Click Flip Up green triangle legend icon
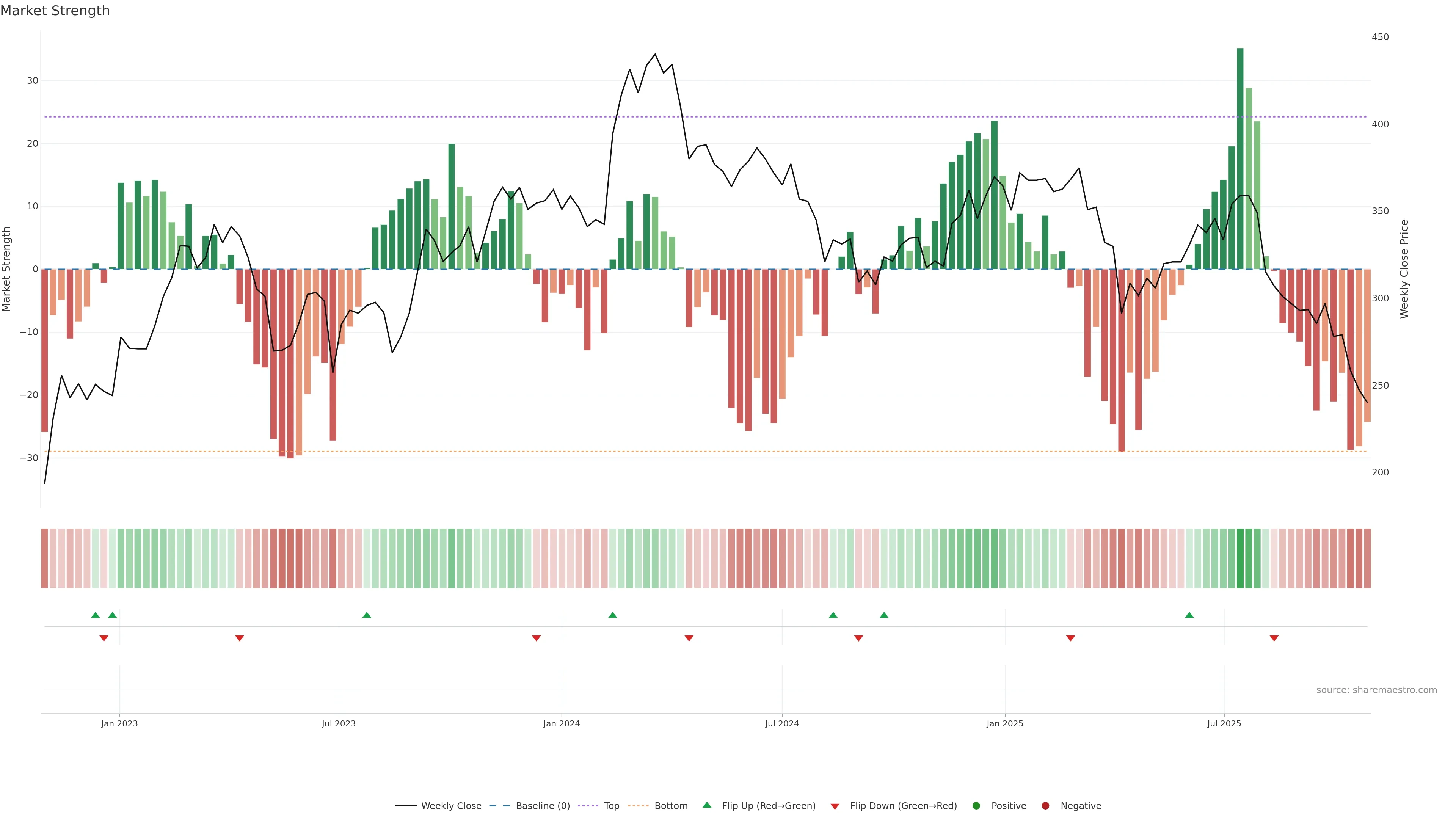 click(x=706, y=805)
